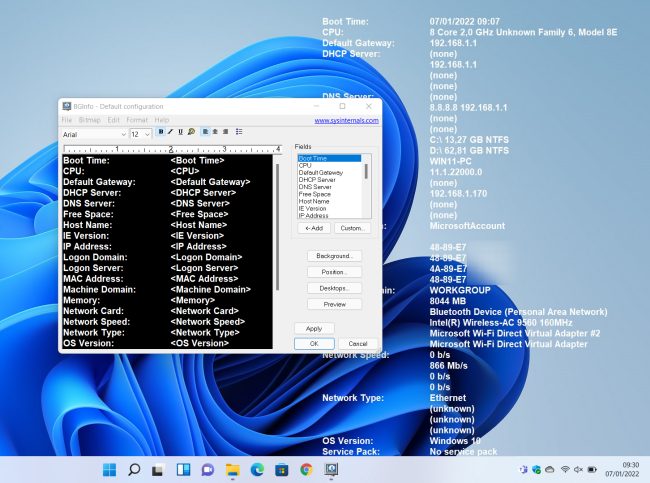Open the Bitmap menu
The width and height of the screenshot is (650, 483).
click(90, 120)
